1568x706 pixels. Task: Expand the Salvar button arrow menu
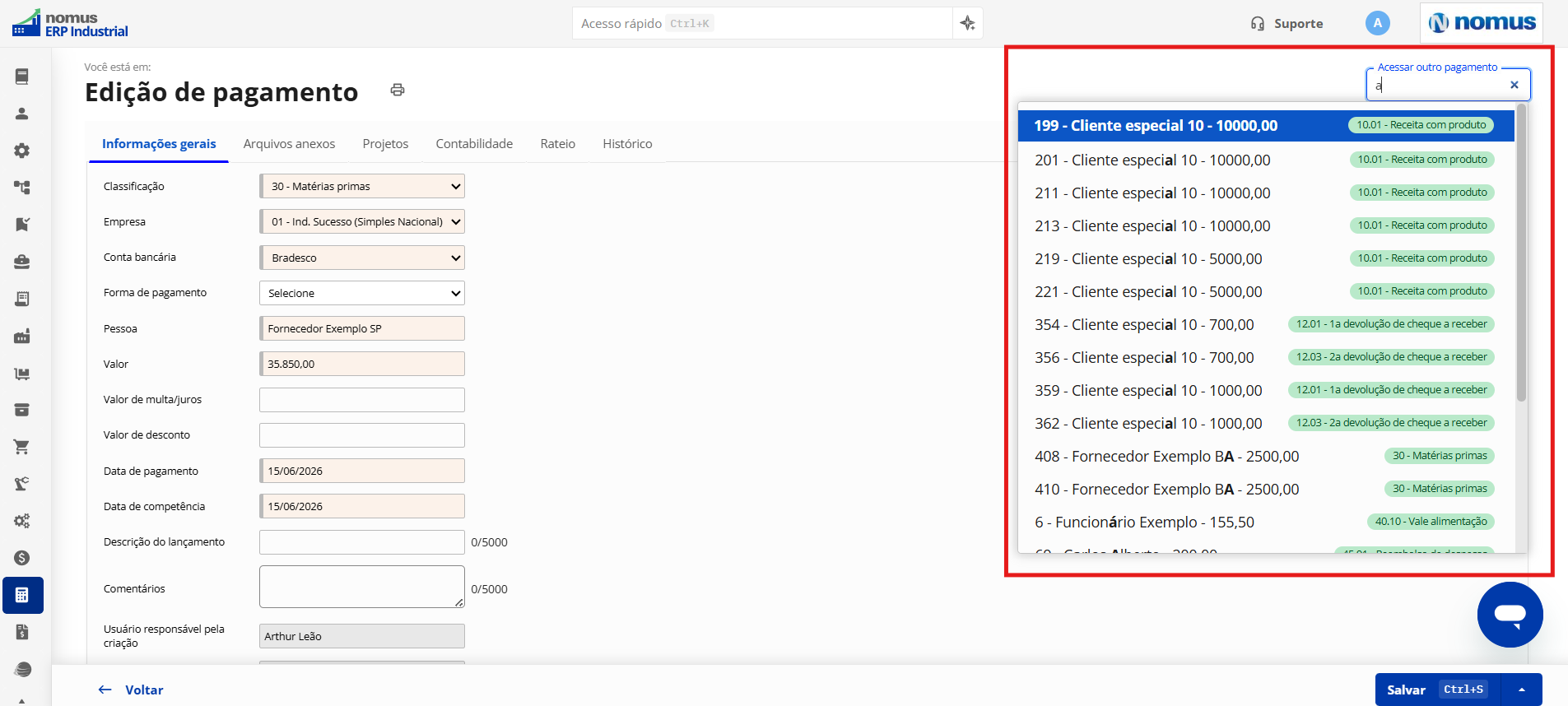[x=1521, y=690]
